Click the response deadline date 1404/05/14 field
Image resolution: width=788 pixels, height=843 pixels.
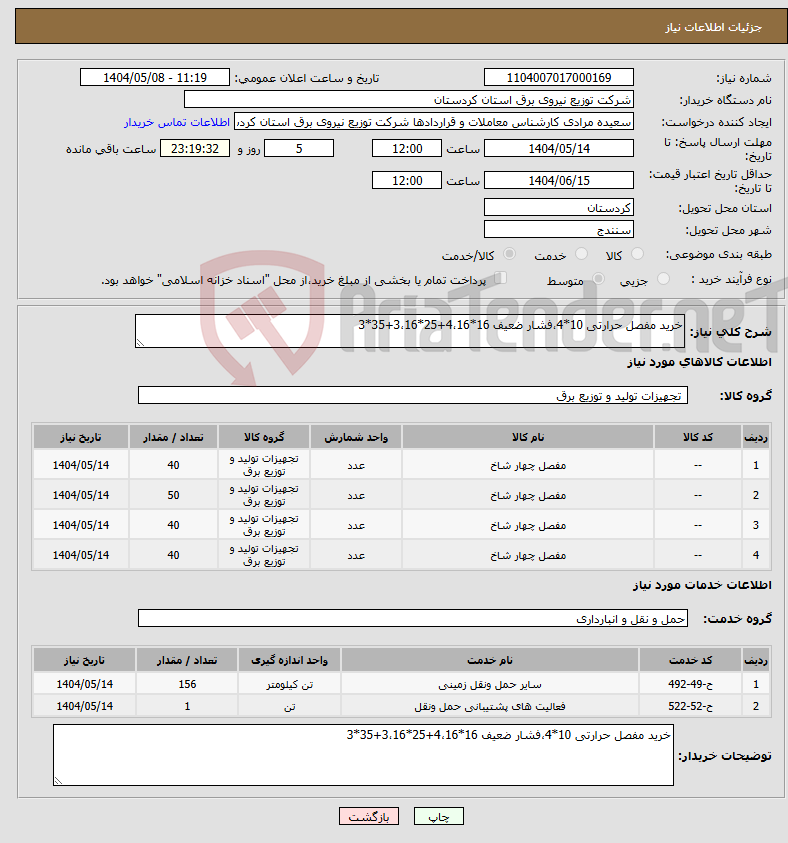pos(558,148)
